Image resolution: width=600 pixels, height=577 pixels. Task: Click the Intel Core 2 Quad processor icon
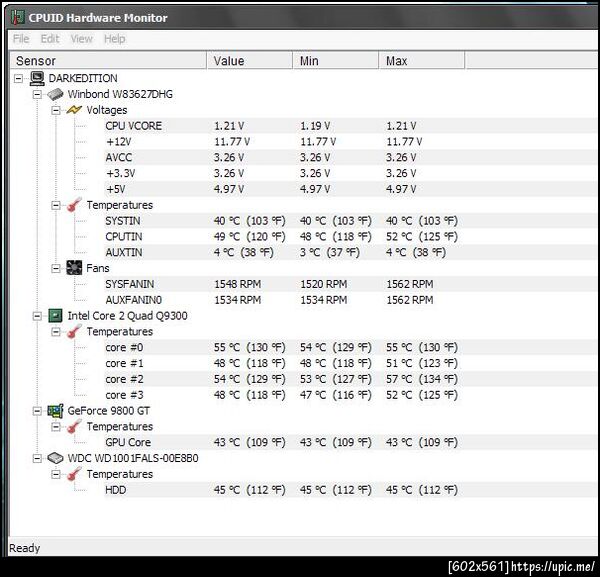point(55,316)
